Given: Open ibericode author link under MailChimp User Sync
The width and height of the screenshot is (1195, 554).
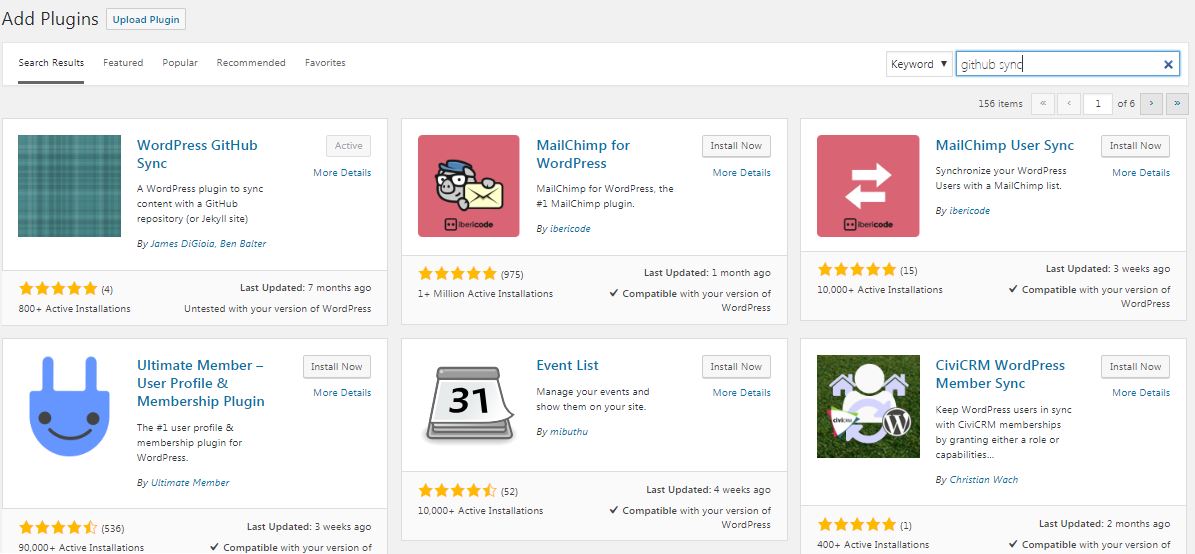Looking at the screenshot, I should click(969, 210).
